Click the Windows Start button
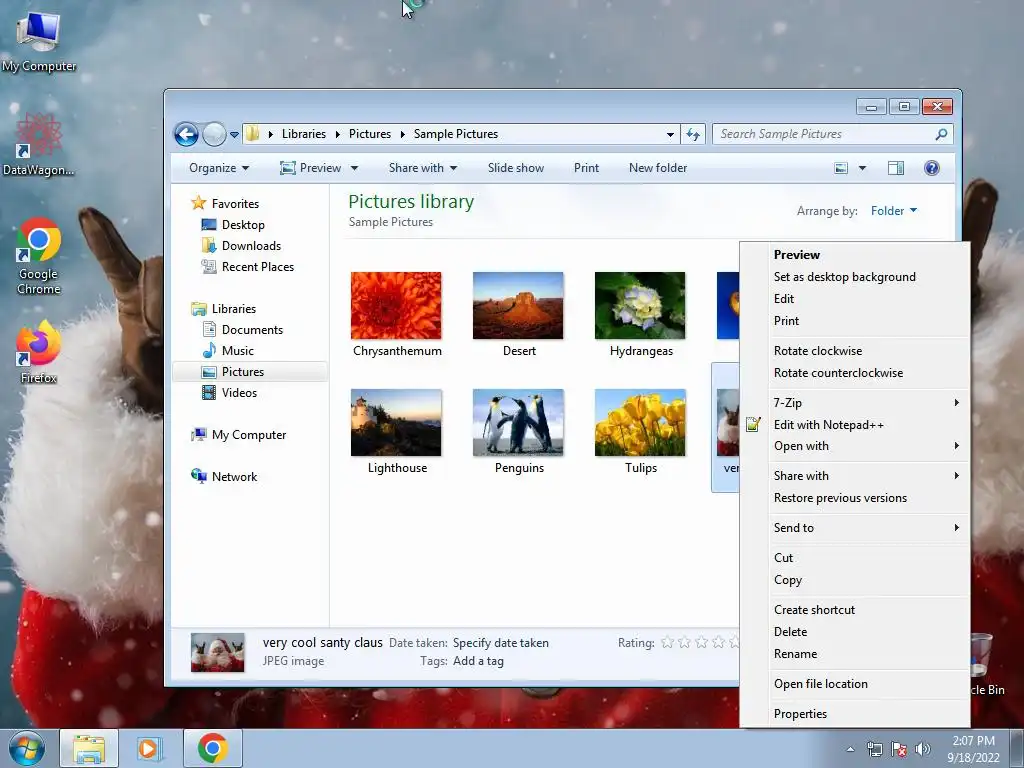The image size is (1024, 768). point(27,748)
